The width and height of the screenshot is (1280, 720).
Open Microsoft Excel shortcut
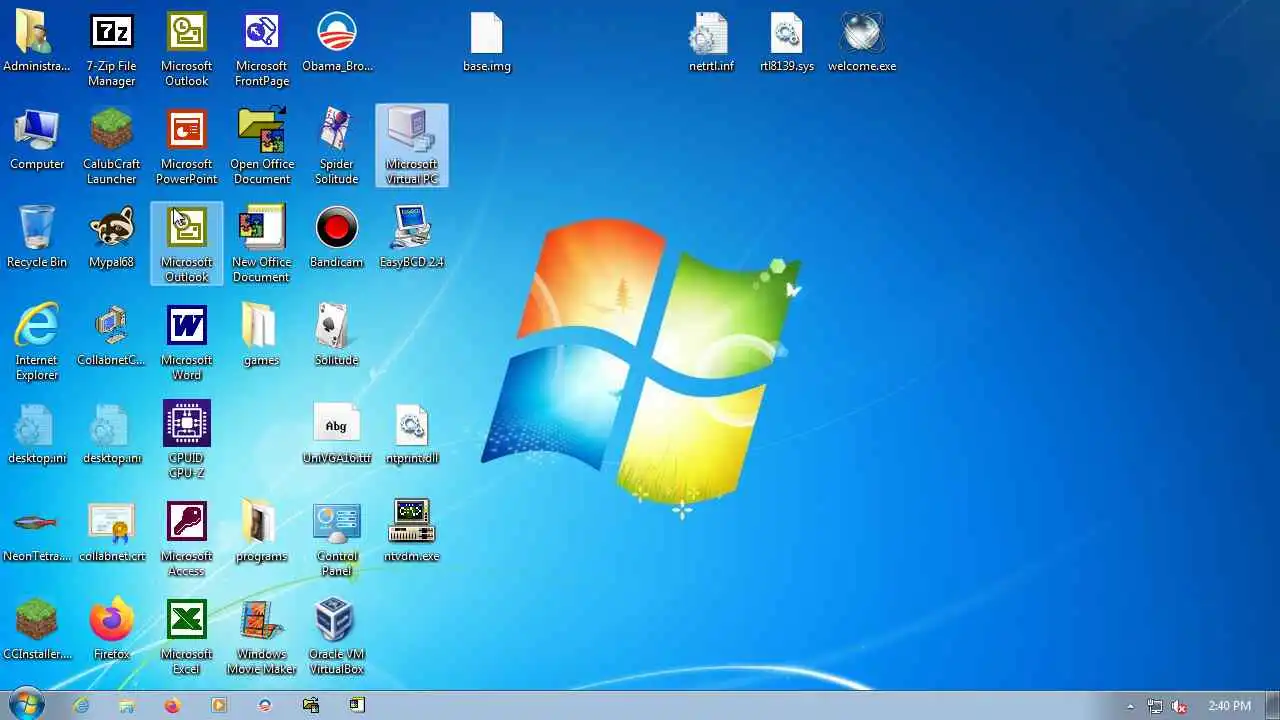tap(186, 637)
